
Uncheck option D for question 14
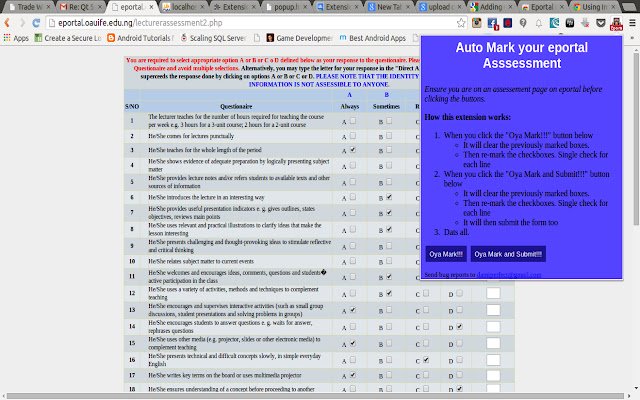coord(459,327)
